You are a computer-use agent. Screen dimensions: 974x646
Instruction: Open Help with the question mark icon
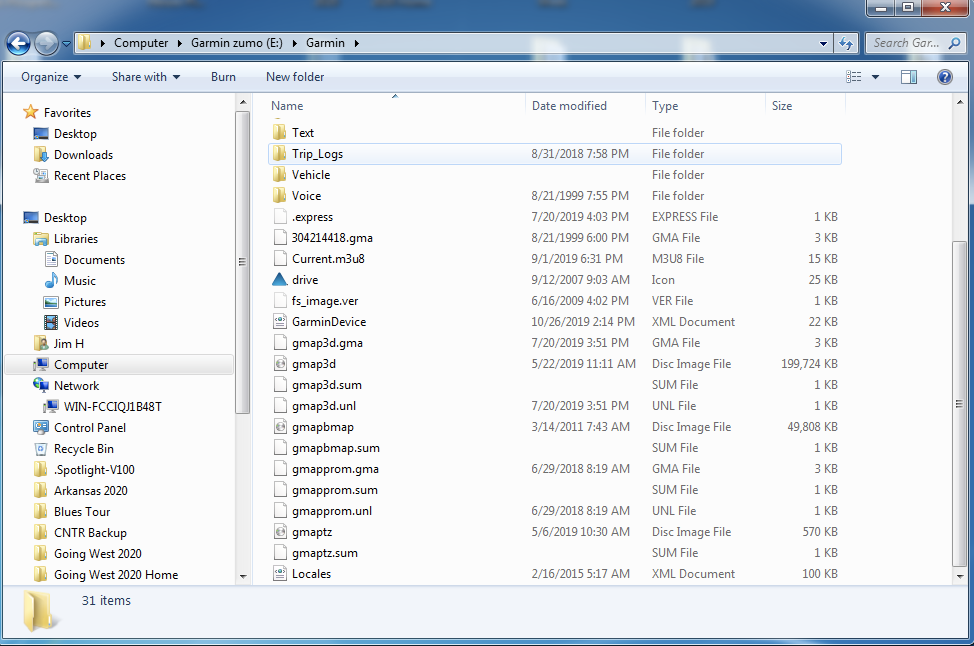(x=945, y=77)
